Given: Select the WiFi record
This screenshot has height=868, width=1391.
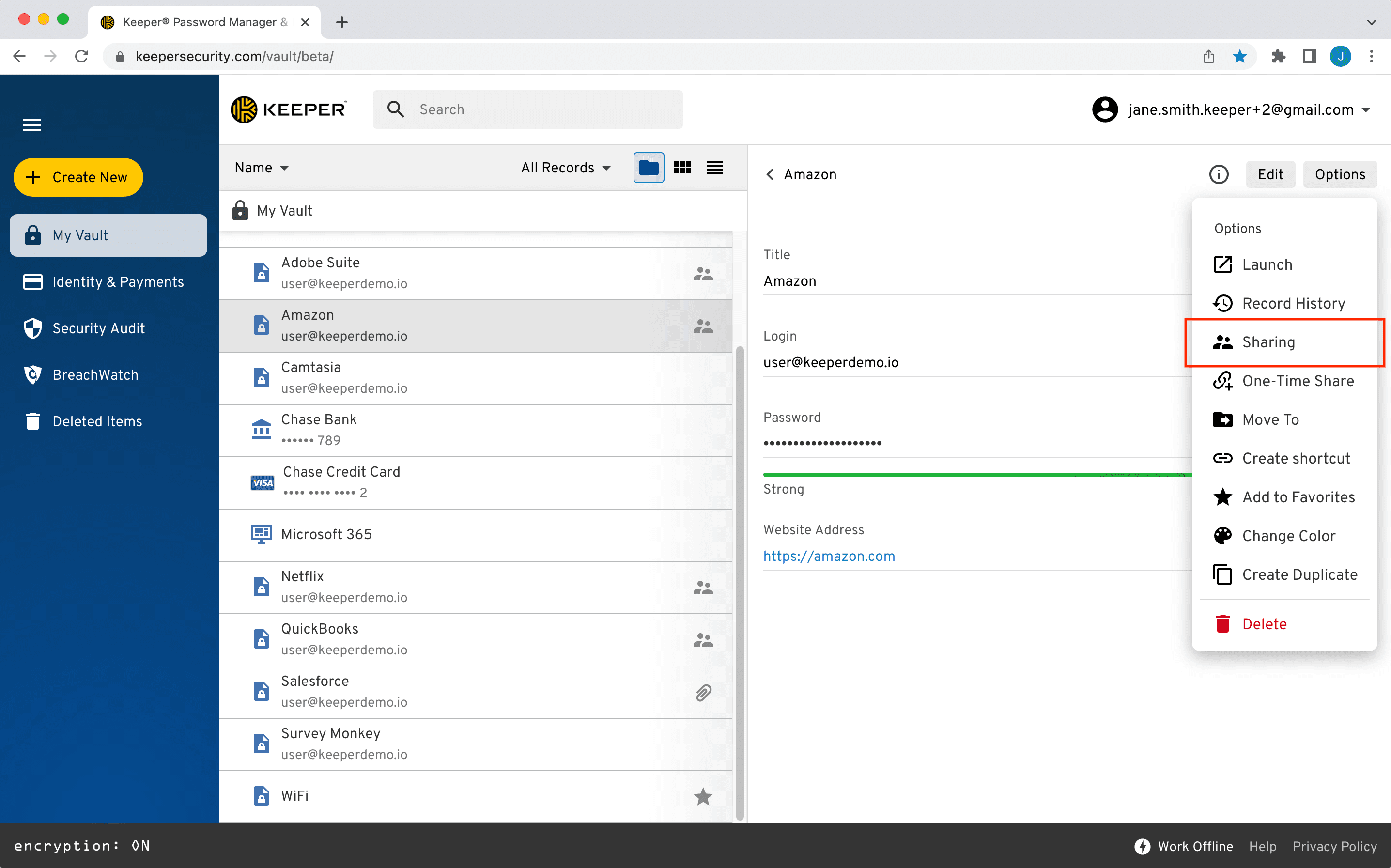Looking at the screenshot, I should click(476, 796).
